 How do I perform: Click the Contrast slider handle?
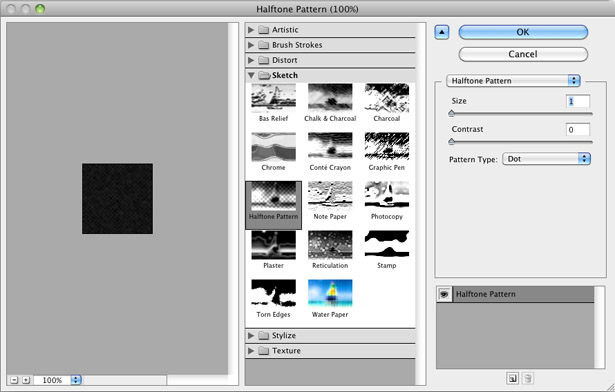pyautogui.click(x=451, y=141)
